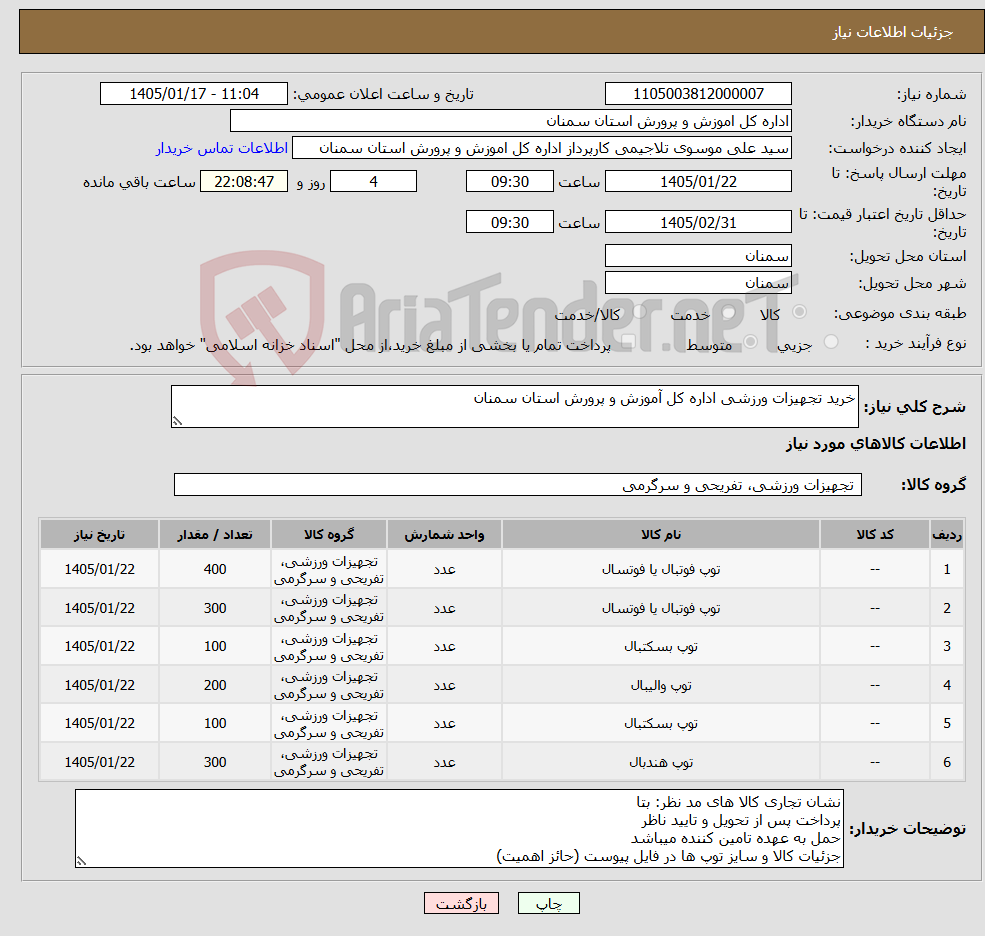This screenshot has width=985, height=936.
Task: Click the توپ هندبال product name
Action: 661,762
